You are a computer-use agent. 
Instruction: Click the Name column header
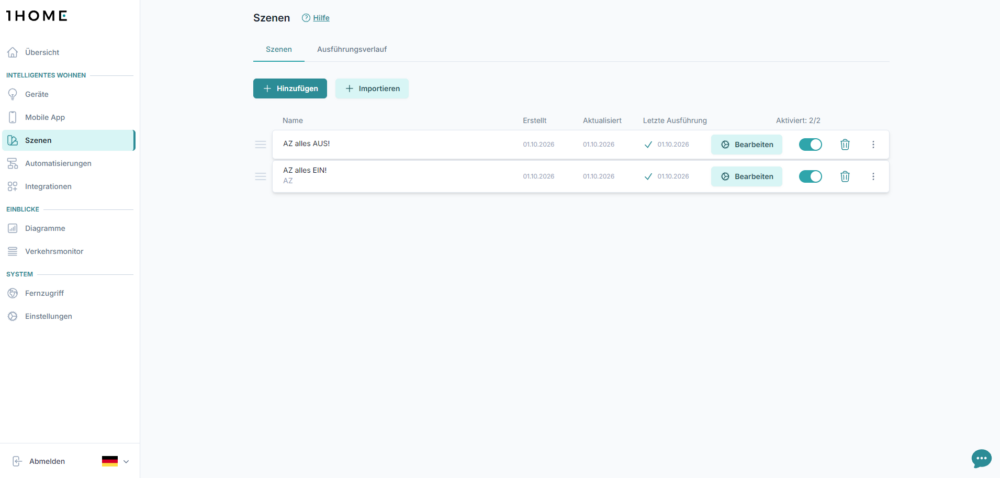(x=293, y=120)
